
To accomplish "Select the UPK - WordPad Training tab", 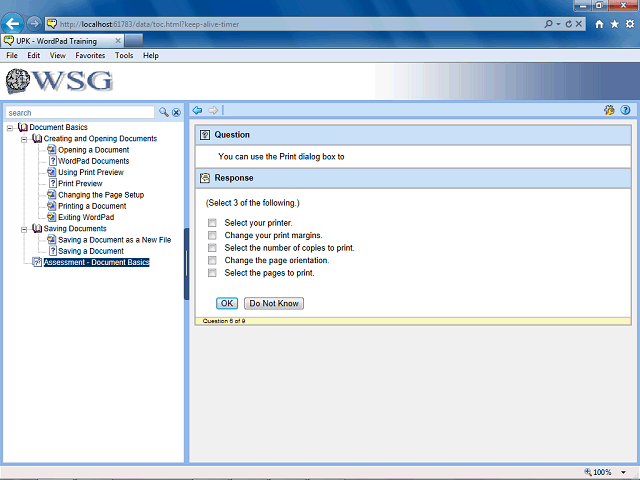I will [x=62, y=41].
